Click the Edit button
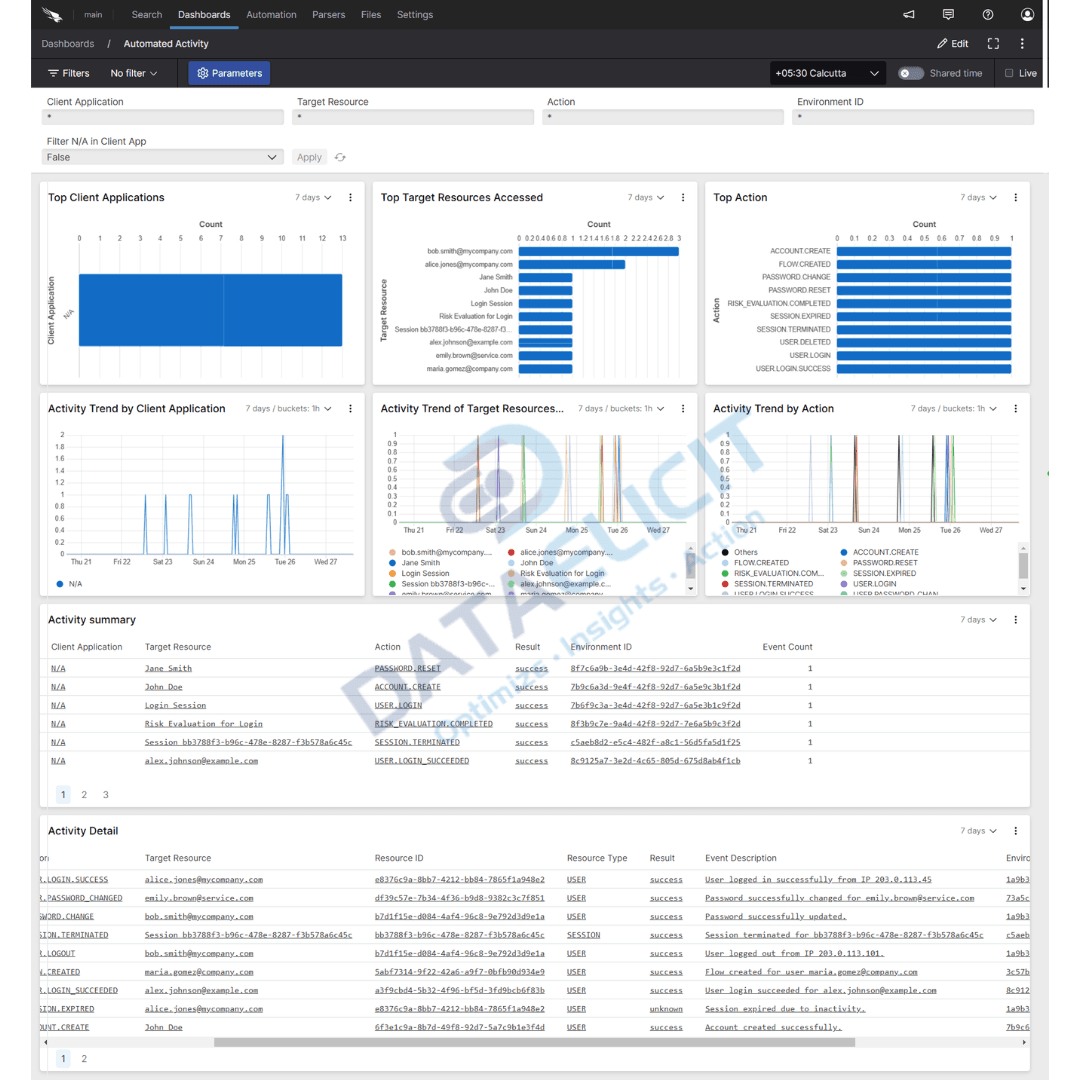This screenshot has width=1080, height=1080. click(x=951, y=43)
